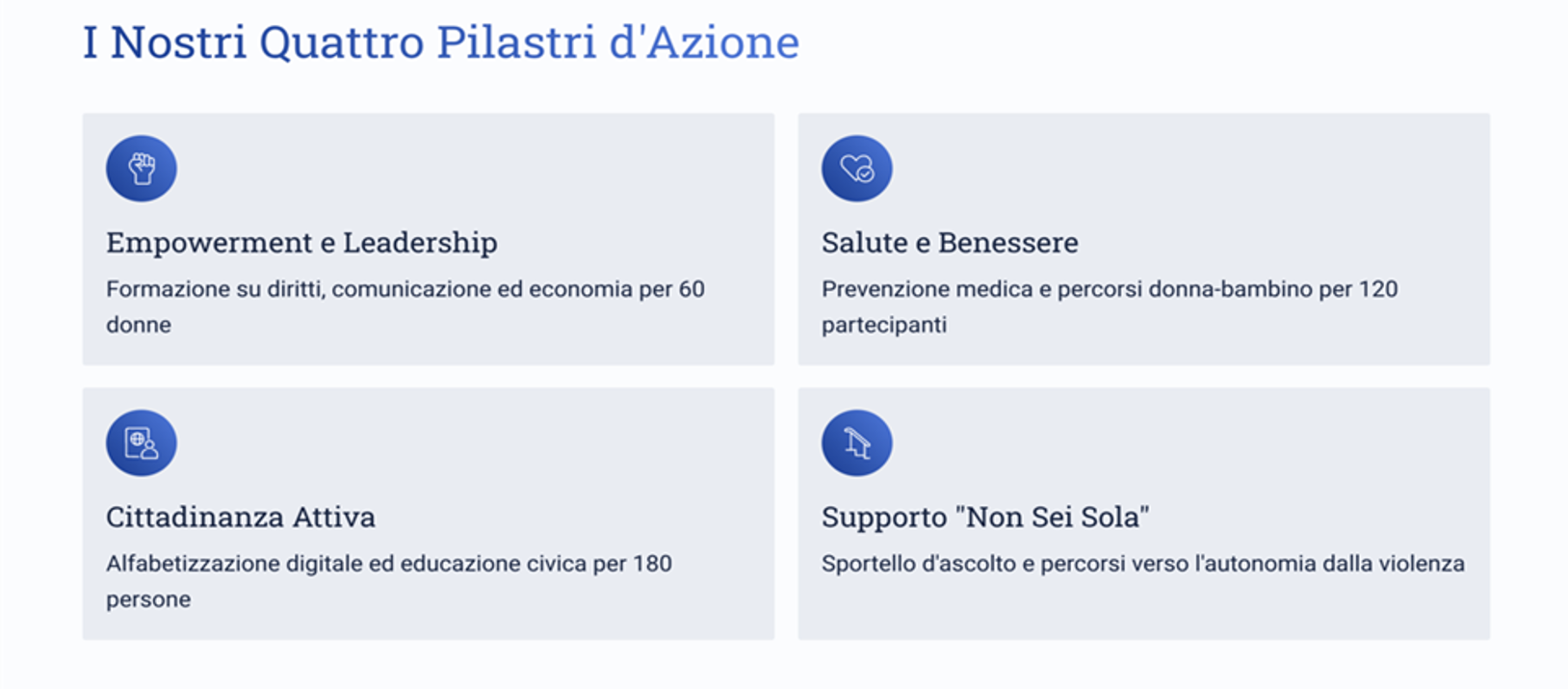Click the word "persone" under Cittadinanza Attiva
The width and height of the screenshot is (1568, 692).
(148, 599)
